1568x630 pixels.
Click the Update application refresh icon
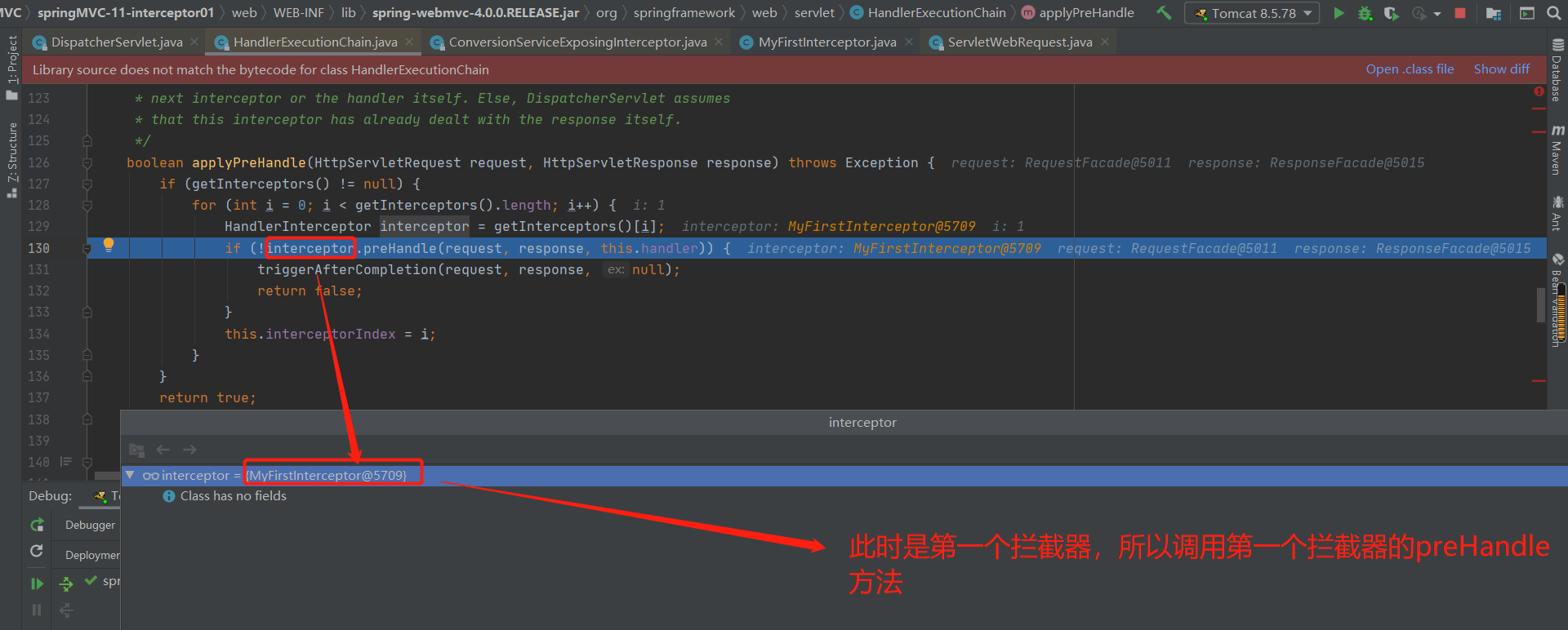[37, 551]
